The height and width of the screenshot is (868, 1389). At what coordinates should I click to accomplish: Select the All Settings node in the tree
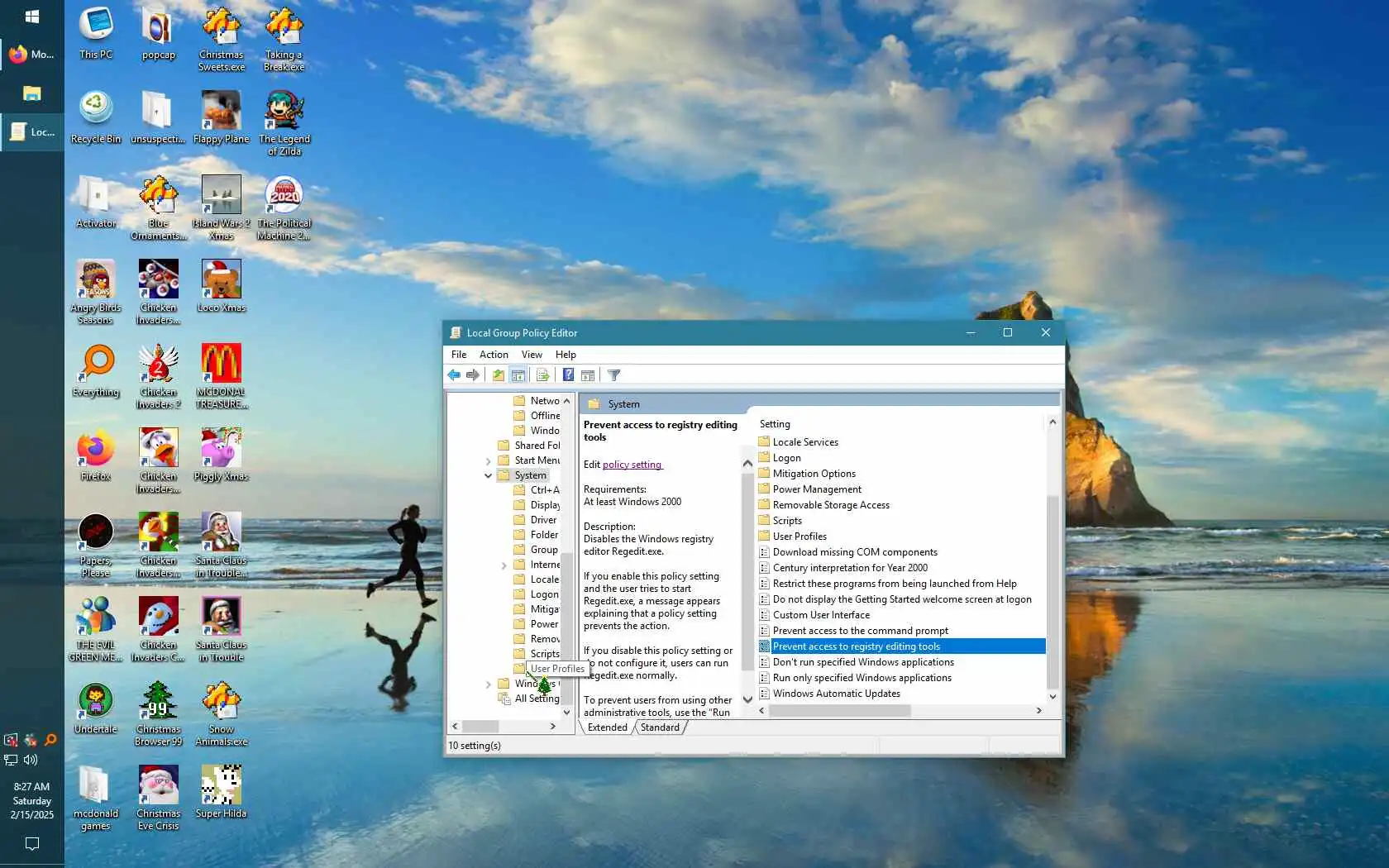[529, 699]
